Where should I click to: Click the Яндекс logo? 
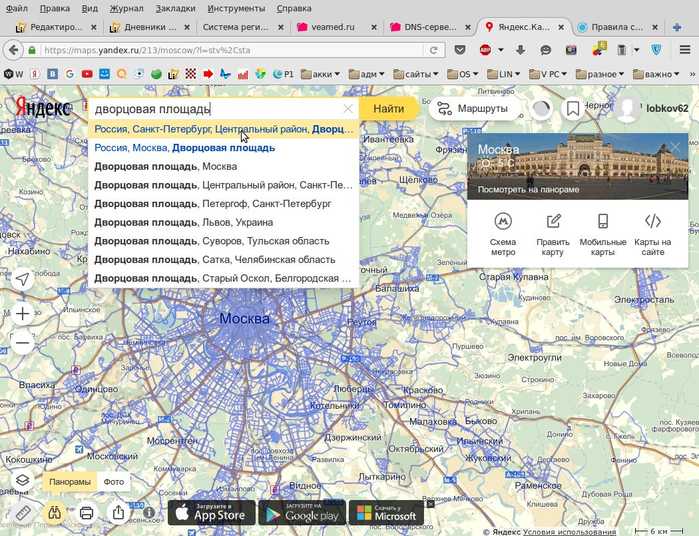[43, 107]
